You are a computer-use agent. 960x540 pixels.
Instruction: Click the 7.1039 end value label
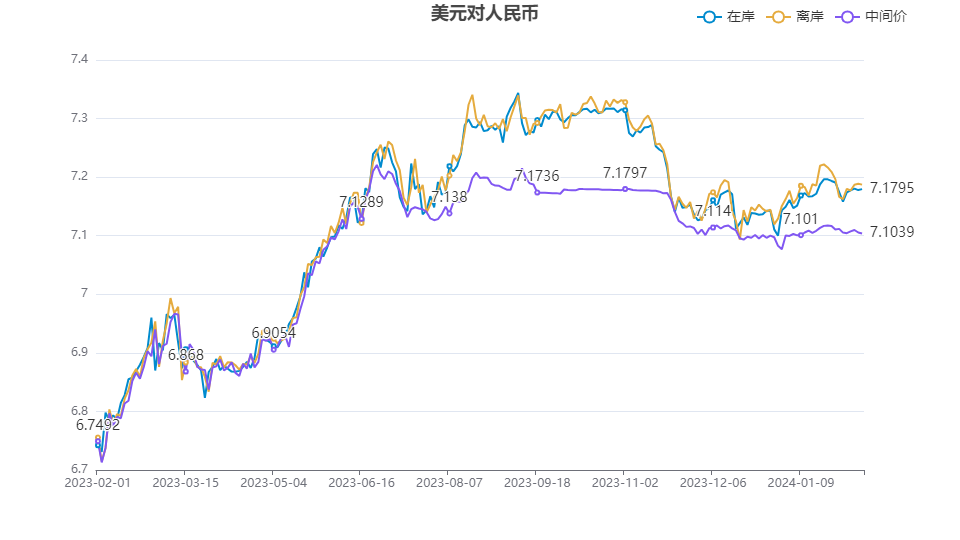click(891, 232)
